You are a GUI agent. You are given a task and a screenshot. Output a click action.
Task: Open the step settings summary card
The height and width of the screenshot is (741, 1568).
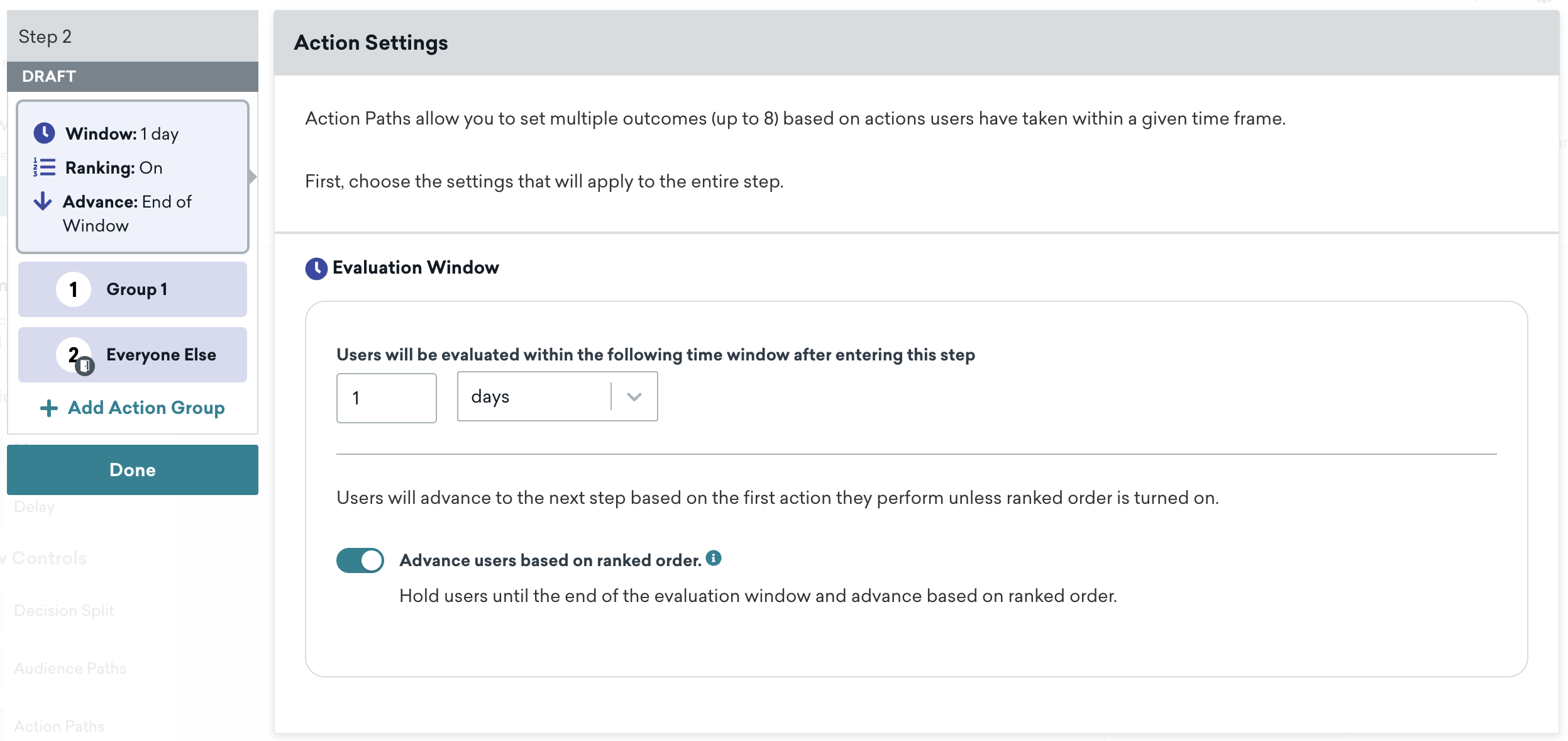point(133,177)
